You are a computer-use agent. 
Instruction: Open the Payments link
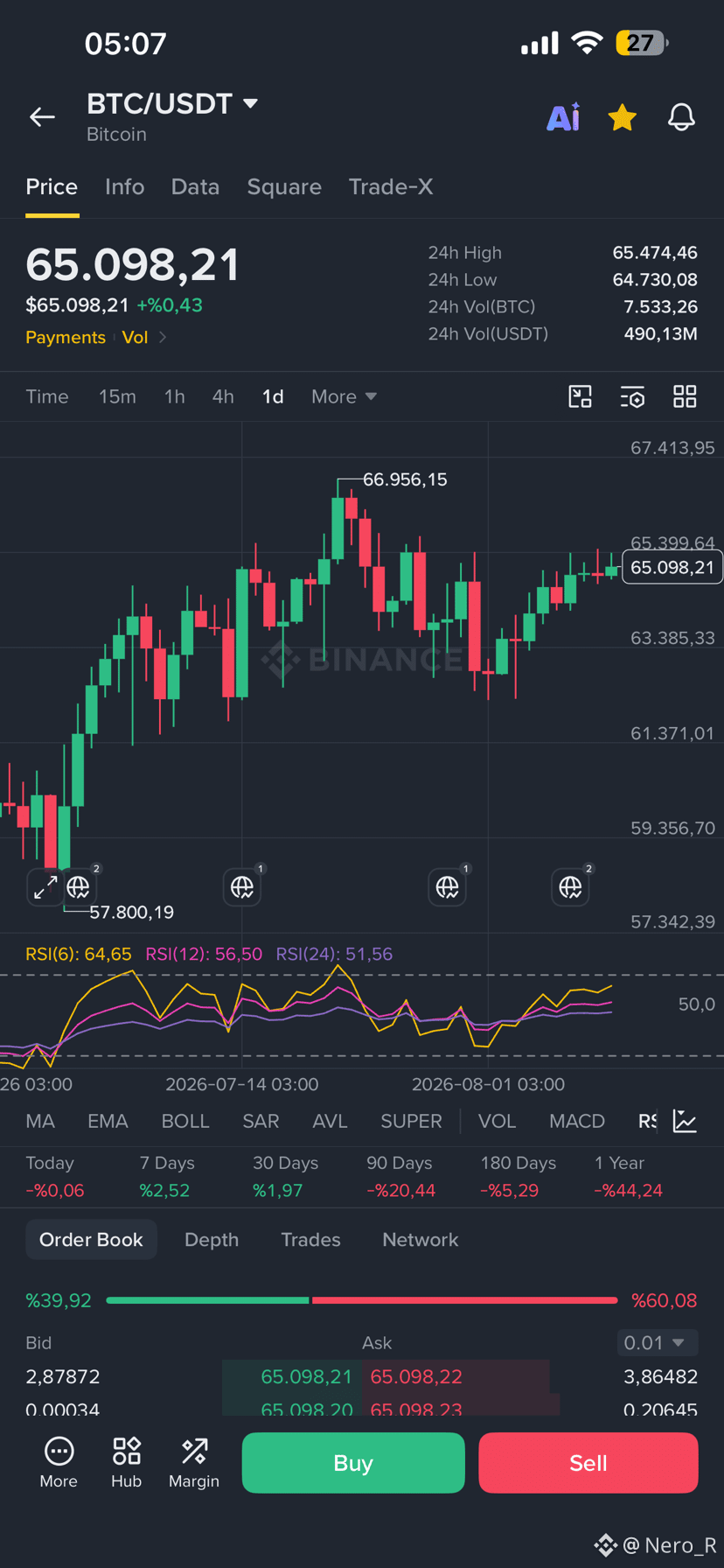pyautogui.click(x=66, y=338)
